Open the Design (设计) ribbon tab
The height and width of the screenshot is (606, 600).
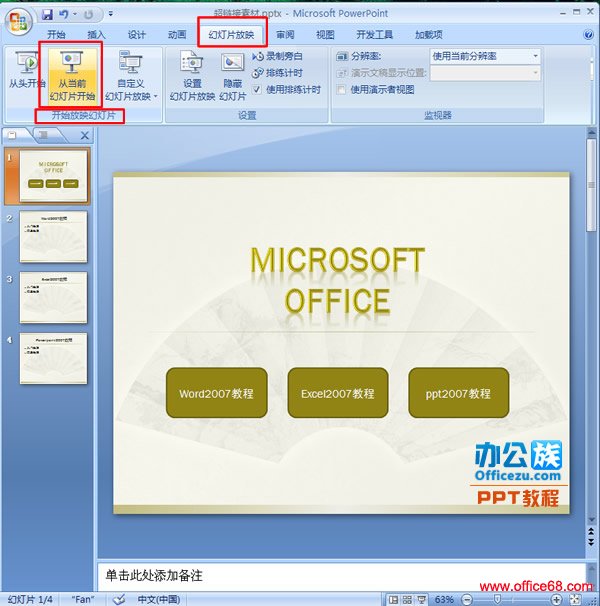[137, 35]
